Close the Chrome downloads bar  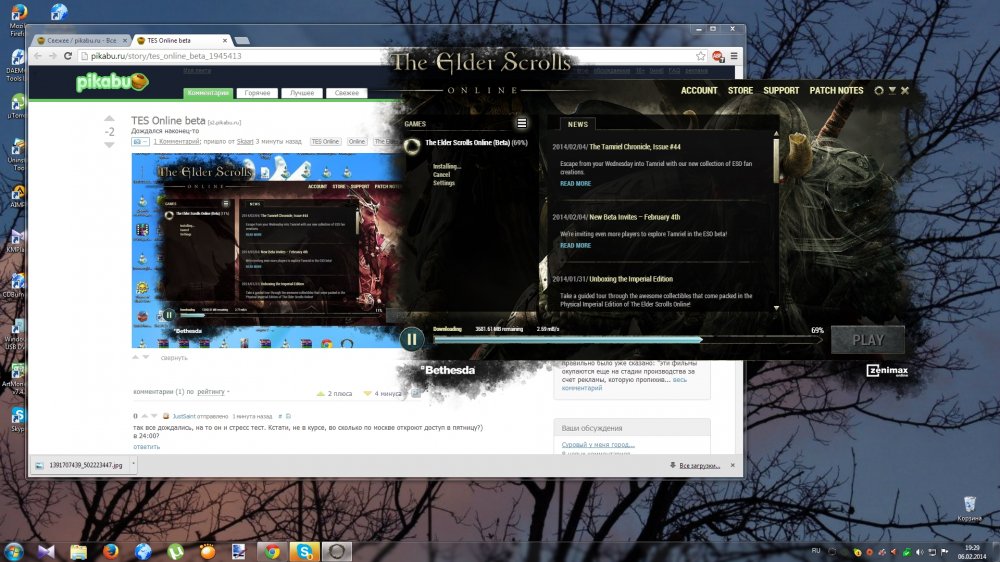point(732,465)
